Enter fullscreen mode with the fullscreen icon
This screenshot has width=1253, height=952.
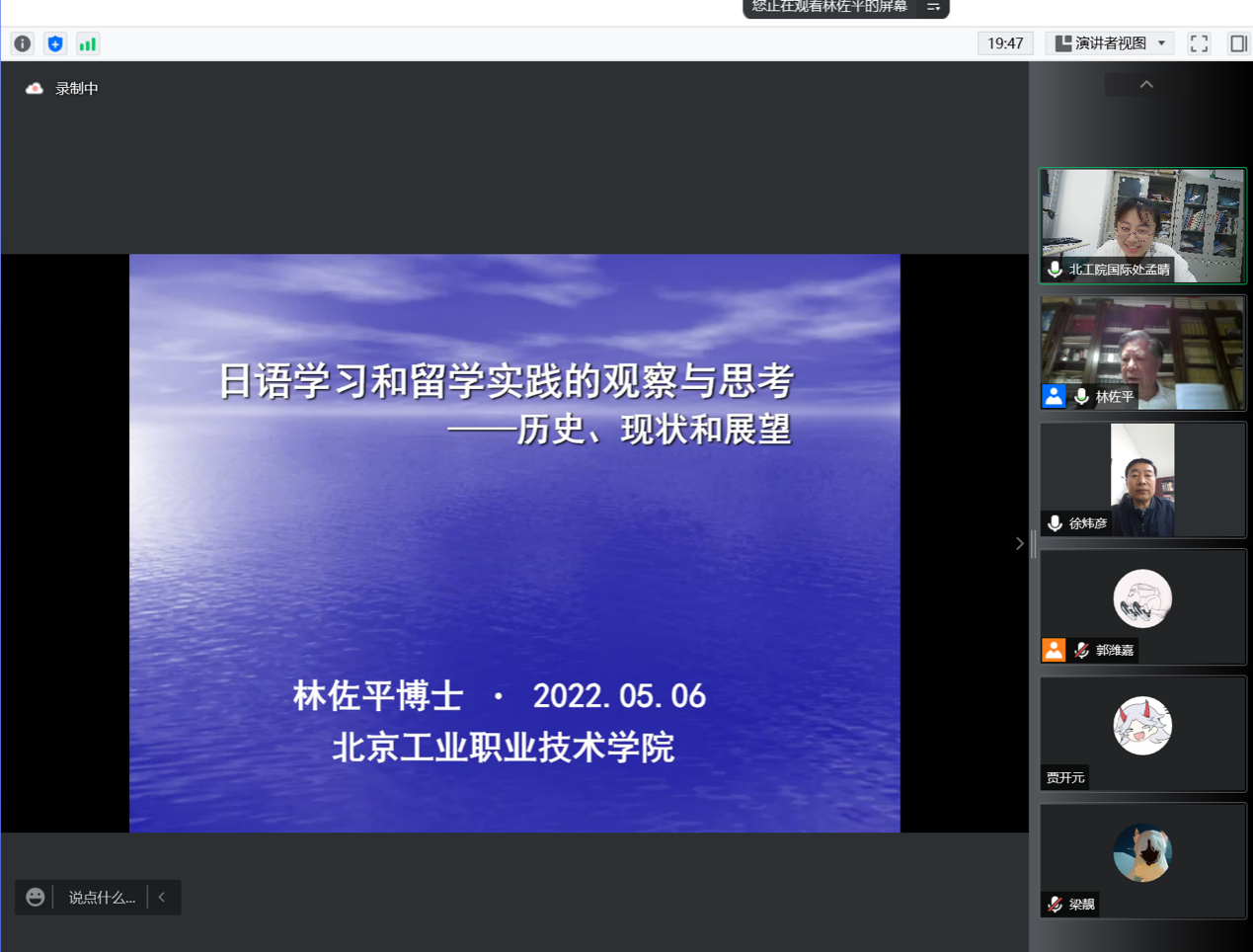tap(1199, 43)
